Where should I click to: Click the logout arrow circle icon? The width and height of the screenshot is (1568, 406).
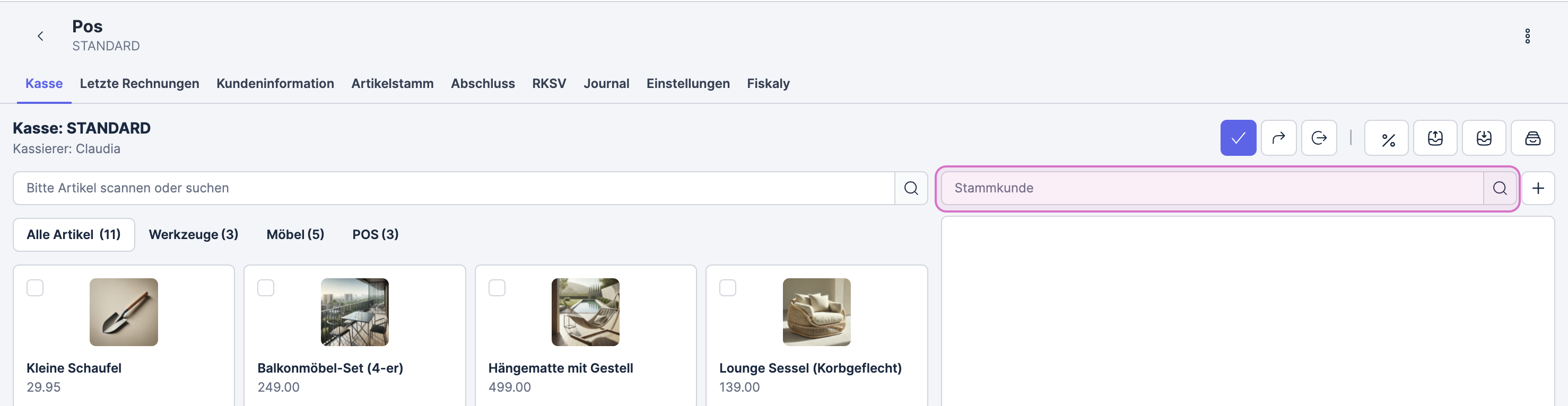1319,138
